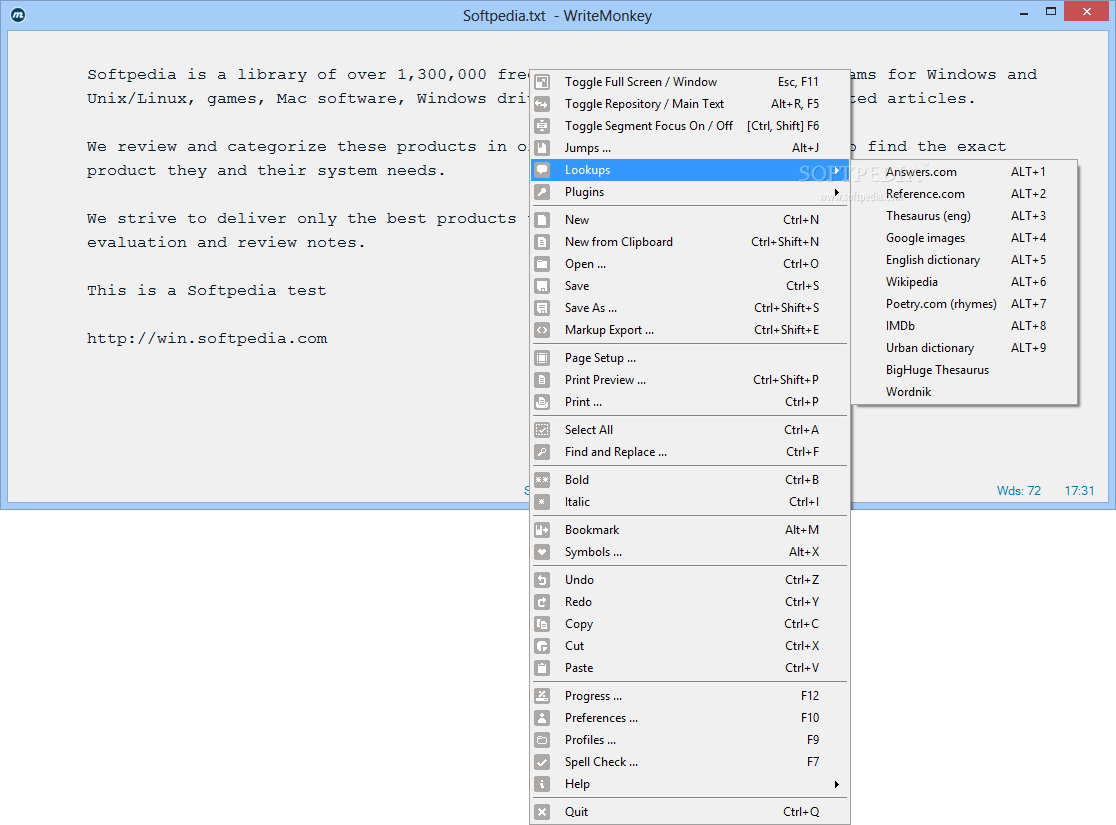Click the Symbols heart icon
1116x825 pixels.
542,552
